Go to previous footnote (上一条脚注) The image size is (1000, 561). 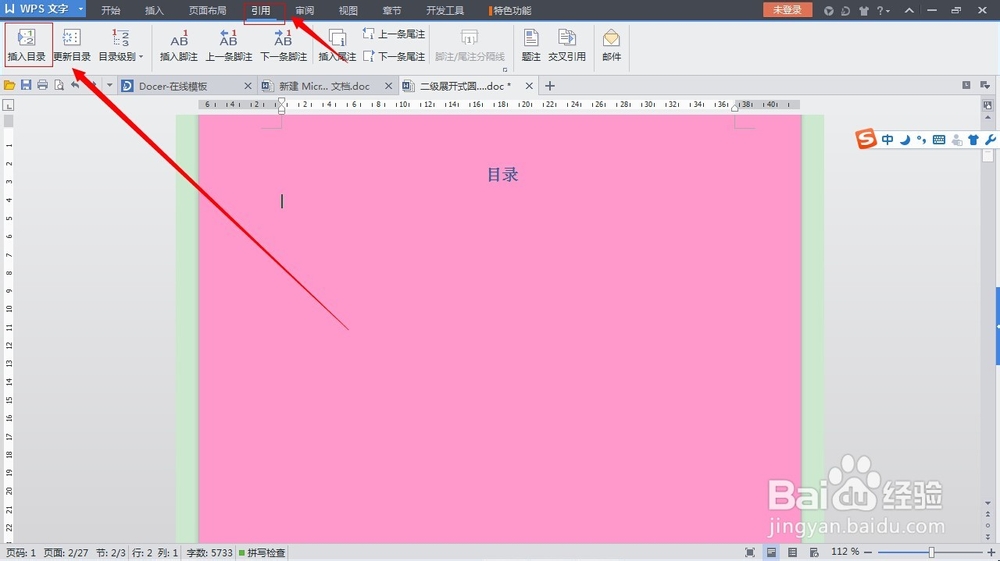(229, 45)
